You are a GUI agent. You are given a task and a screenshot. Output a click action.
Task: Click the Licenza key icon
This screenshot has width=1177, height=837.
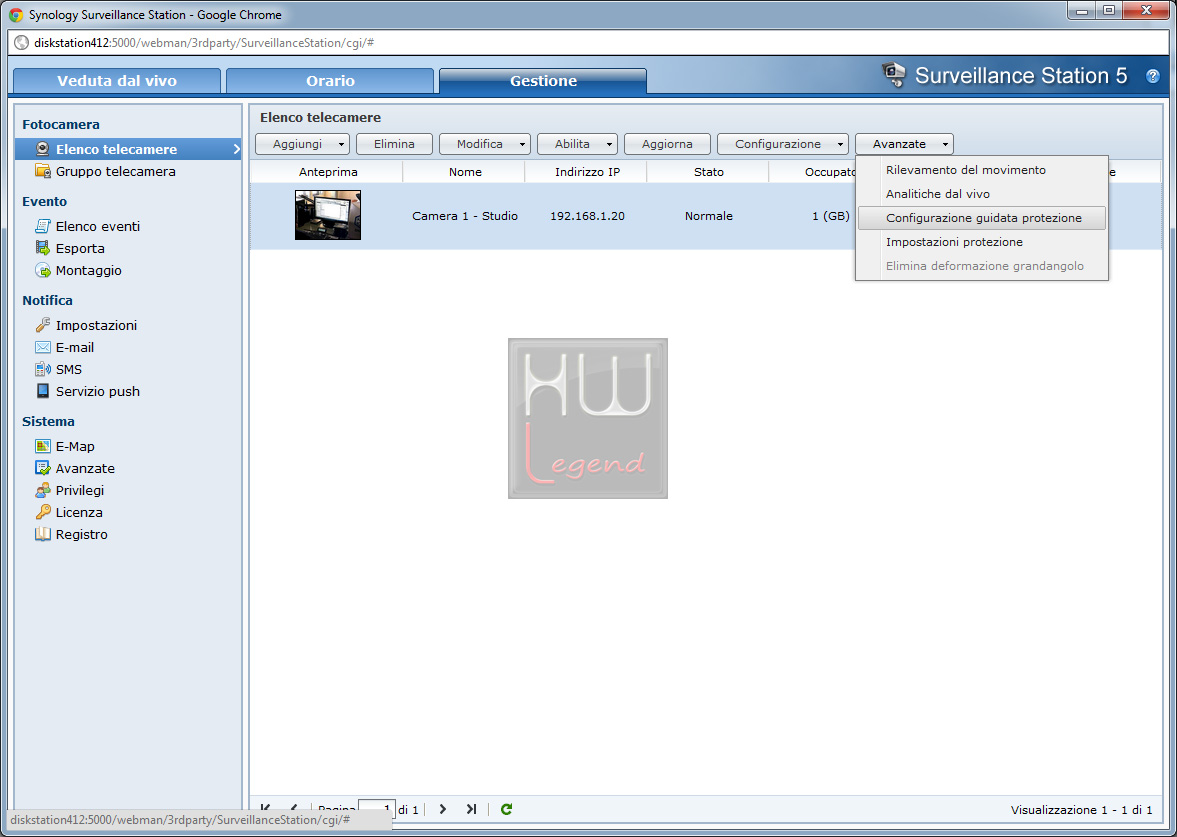click(x=43, y=512)
